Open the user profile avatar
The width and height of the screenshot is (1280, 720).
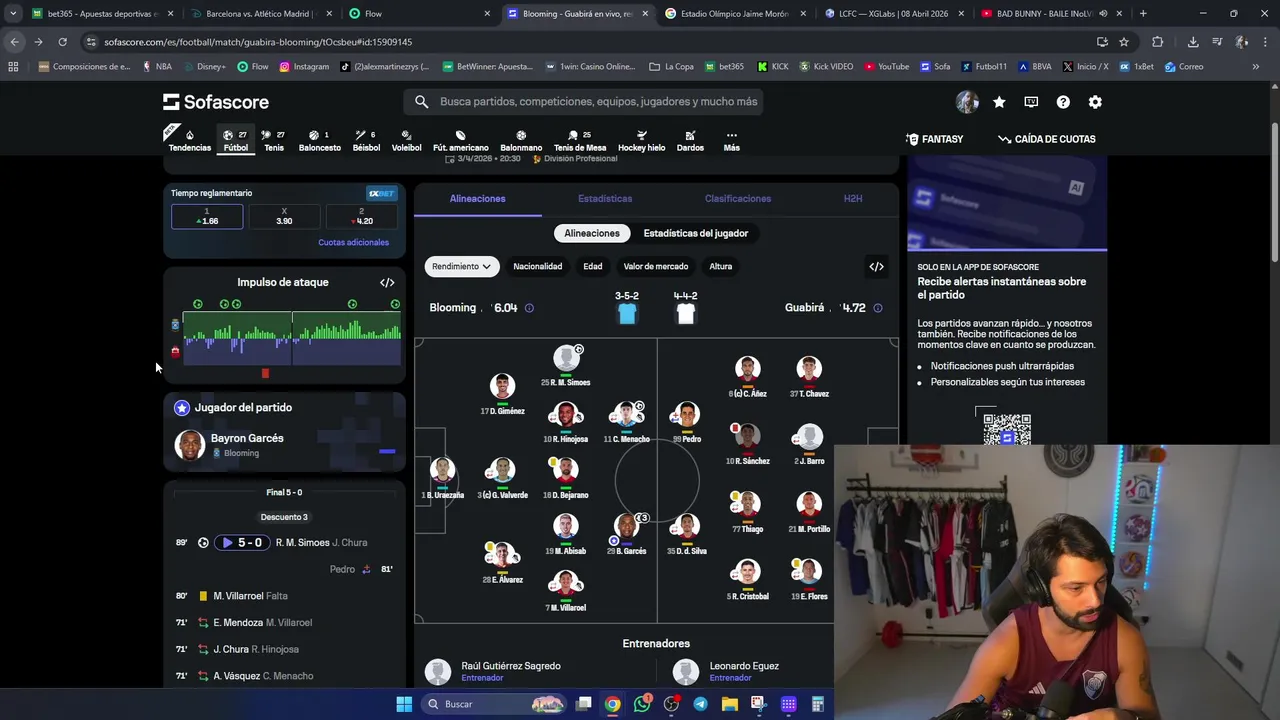coord(967,102)
